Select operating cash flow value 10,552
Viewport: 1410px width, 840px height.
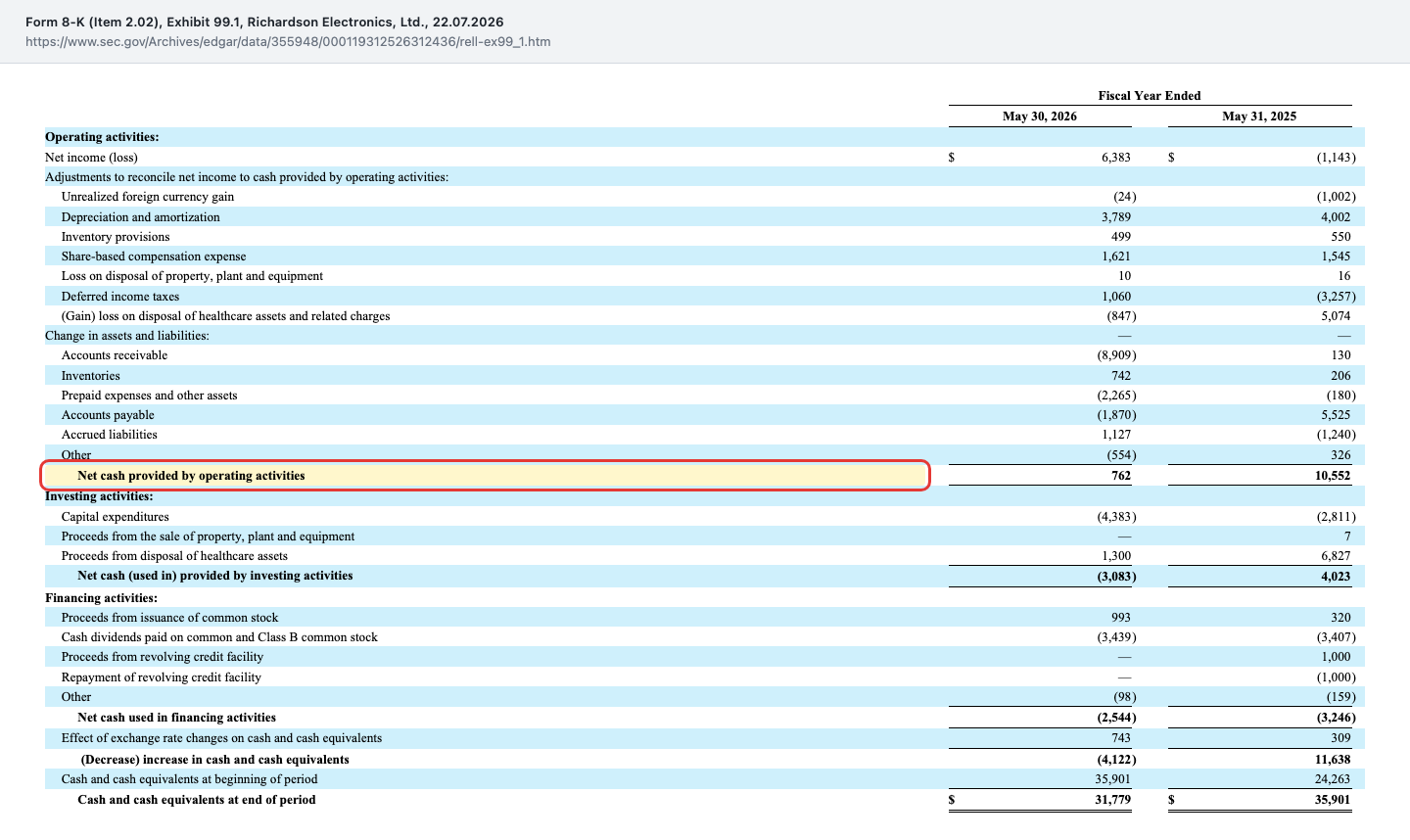click(x=1333, y=476)
